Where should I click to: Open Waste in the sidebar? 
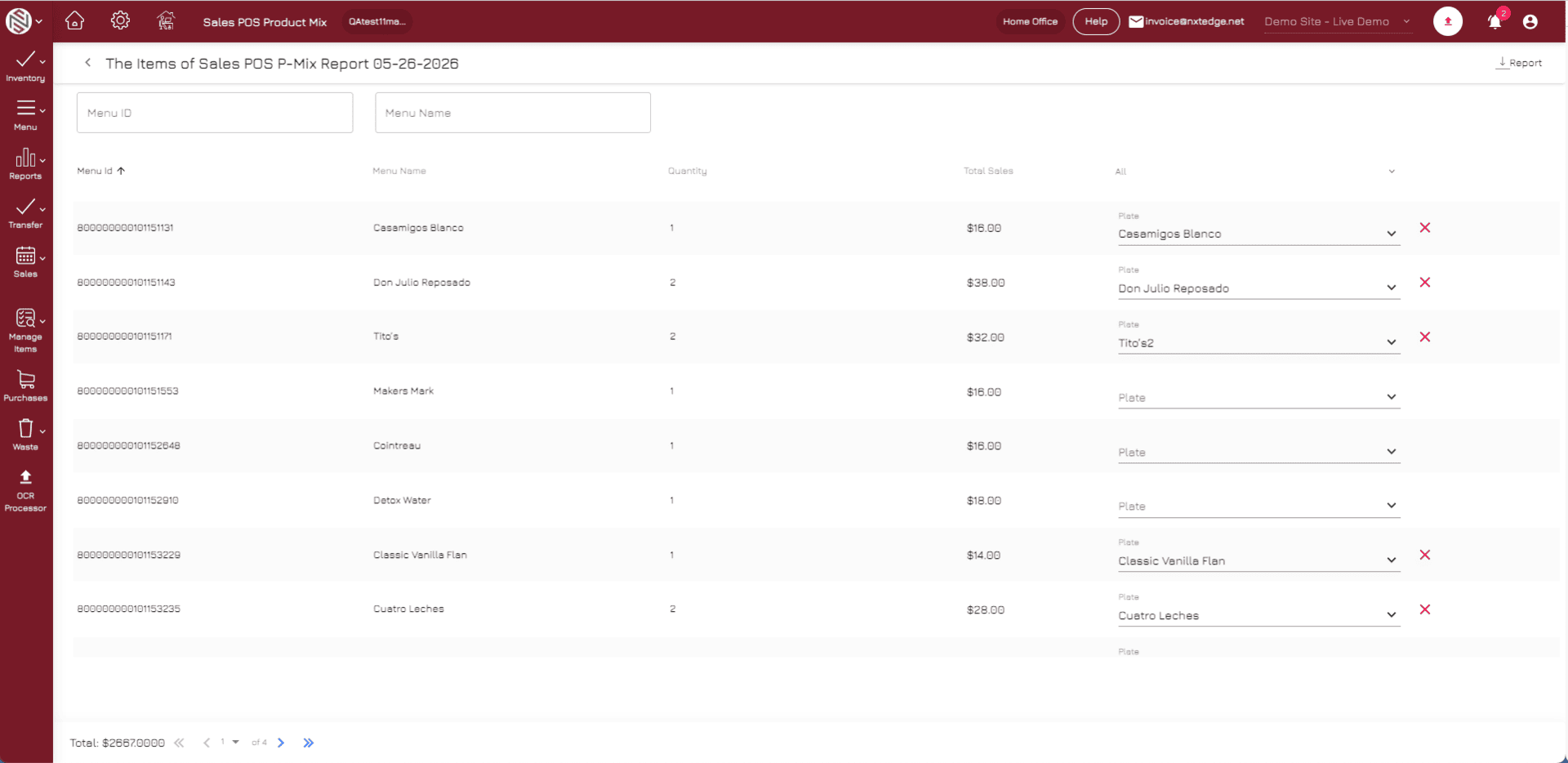[25, 435]
